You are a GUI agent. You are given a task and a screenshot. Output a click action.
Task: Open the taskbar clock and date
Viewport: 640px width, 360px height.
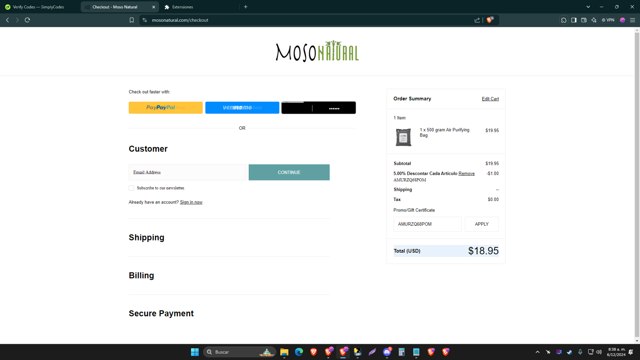(616, 352)
